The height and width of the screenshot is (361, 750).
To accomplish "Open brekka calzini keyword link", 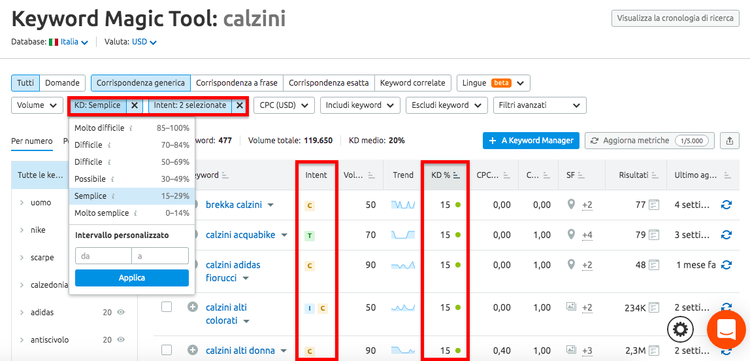I will [234, 205].
